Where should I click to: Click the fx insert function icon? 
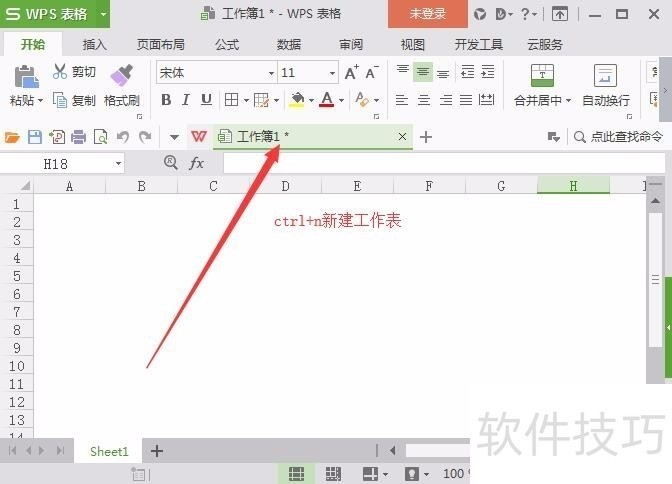[197, 163]
